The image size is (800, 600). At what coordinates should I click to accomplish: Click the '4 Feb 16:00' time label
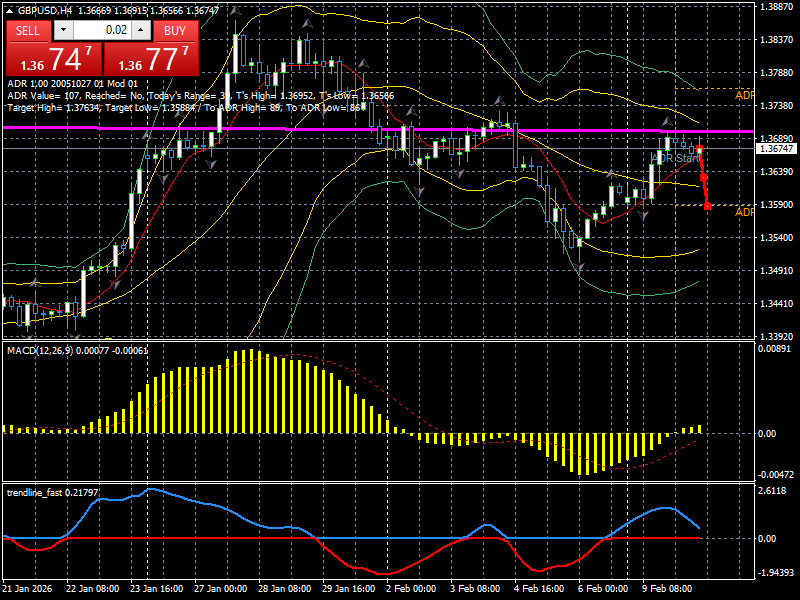coord(539,589)
